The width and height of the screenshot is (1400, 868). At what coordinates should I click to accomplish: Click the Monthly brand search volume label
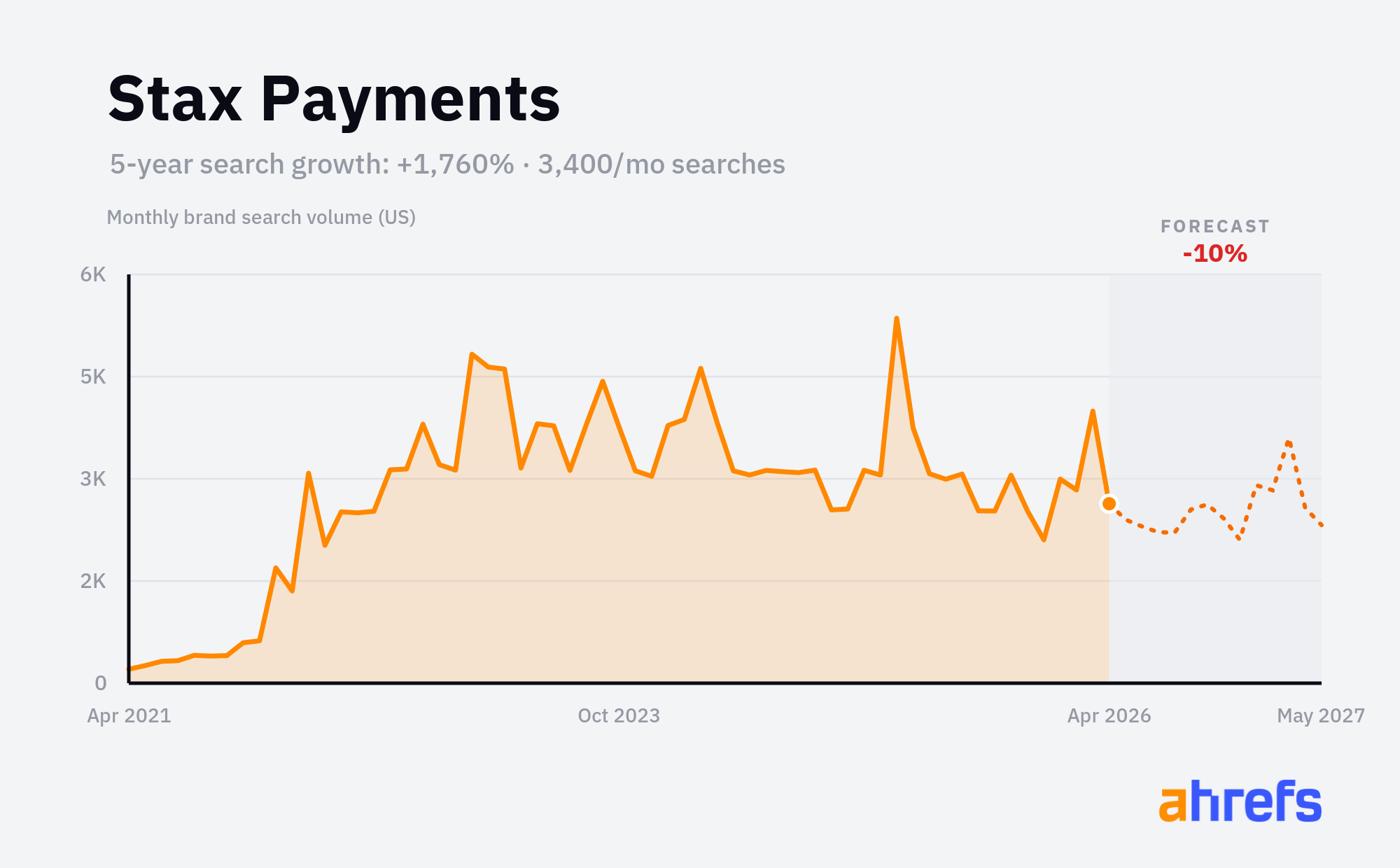(261, 218)
